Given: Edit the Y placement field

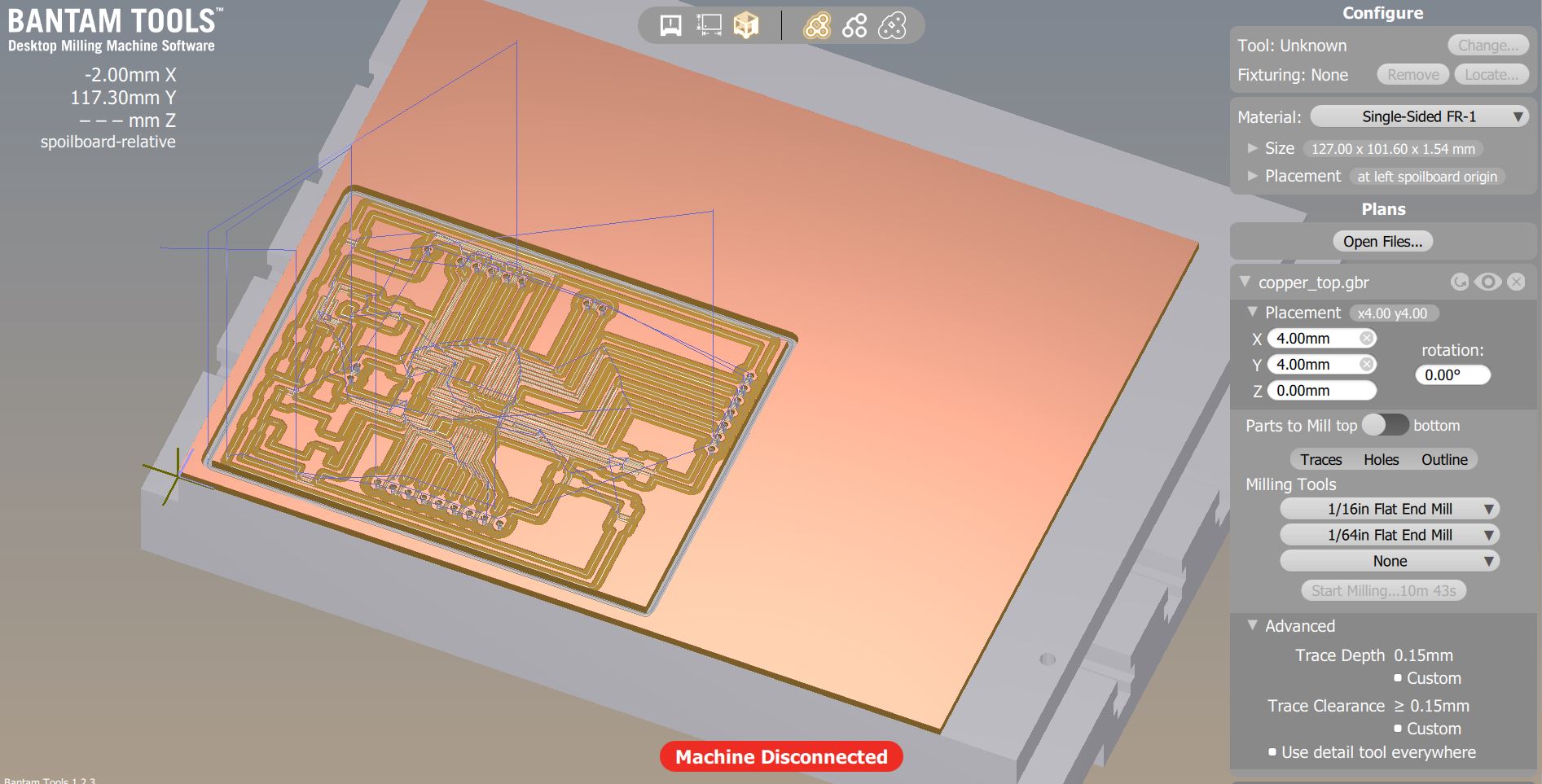Looking at the screenshot, I should coord(1321,365).
